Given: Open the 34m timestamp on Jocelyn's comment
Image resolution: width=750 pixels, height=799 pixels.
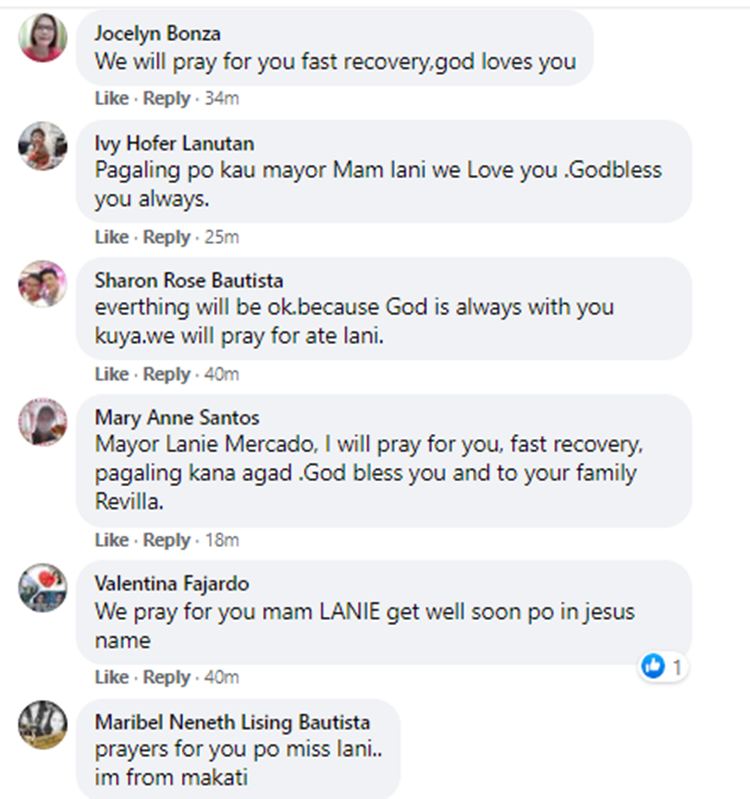Looking at the screenshot, I should click(x=220, y=99).
